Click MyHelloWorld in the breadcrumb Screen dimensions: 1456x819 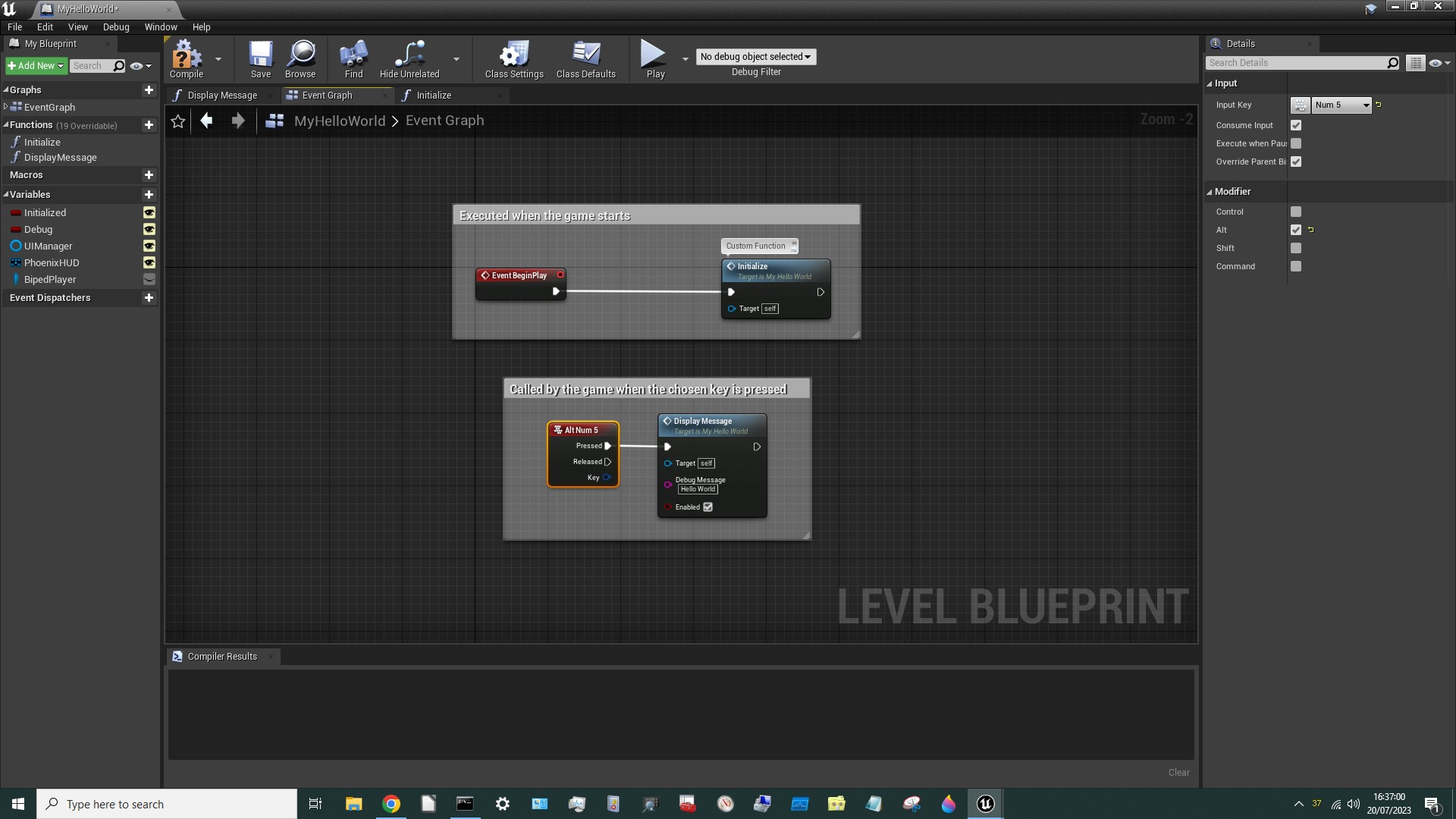click(x=339, y=121)
